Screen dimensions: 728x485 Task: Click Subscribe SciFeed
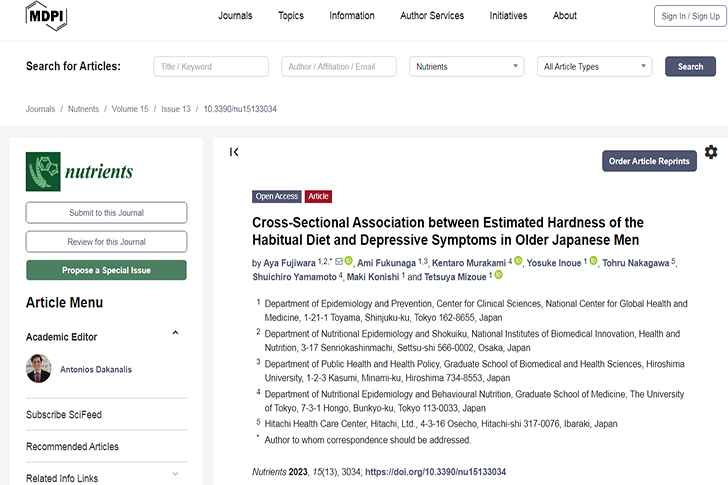click(x=64, y=414)
